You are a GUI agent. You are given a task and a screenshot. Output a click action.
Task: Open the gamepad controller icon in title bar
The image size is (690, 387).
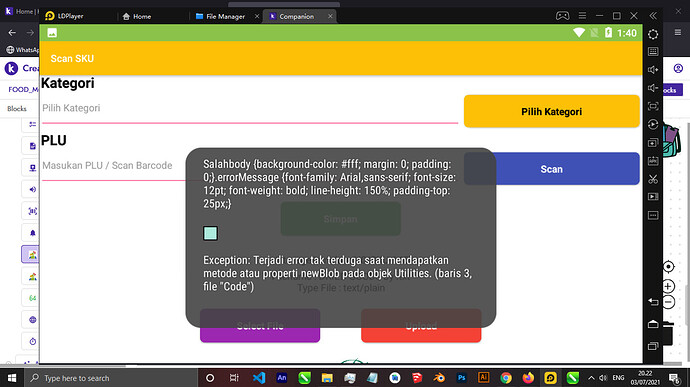(562, 16)
